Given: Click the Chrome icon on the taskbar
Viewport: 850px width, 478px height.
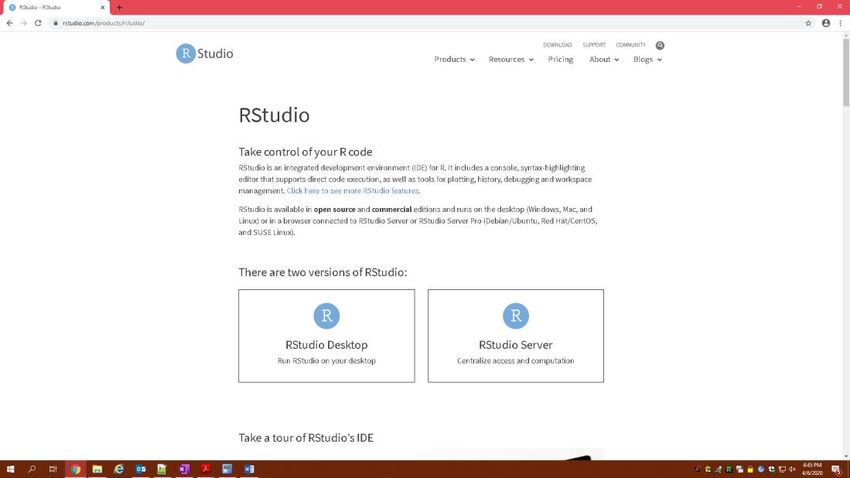Looking at the screenshot, I should pos(75,469).
